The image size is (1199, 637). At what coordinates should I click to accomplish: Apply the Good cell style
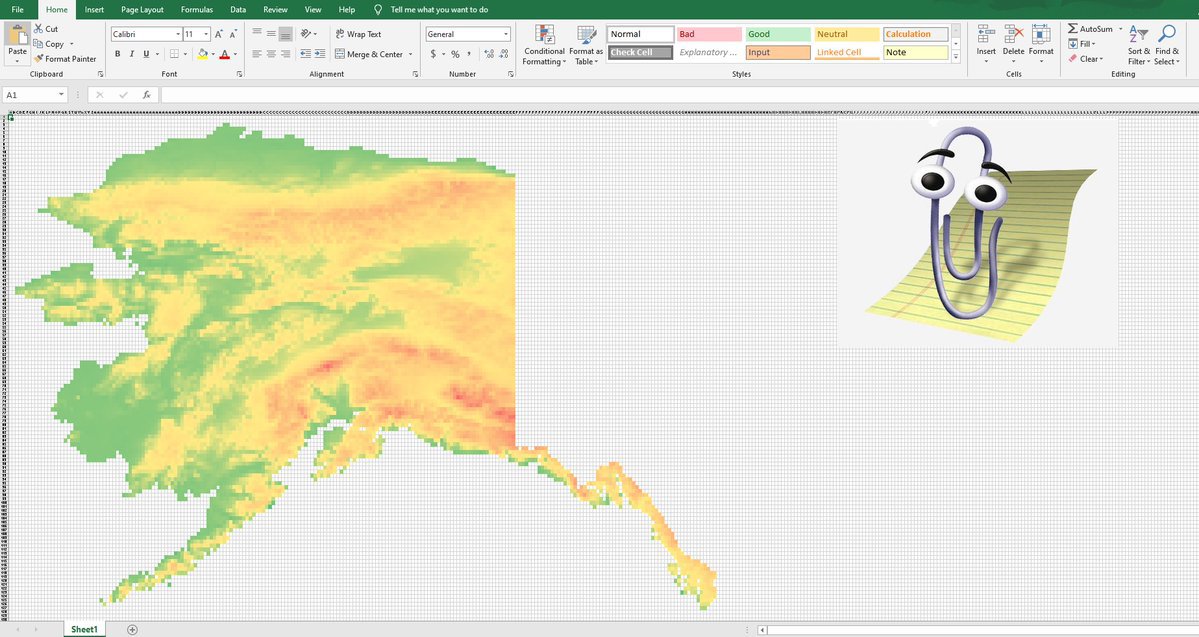coord(777,34)
